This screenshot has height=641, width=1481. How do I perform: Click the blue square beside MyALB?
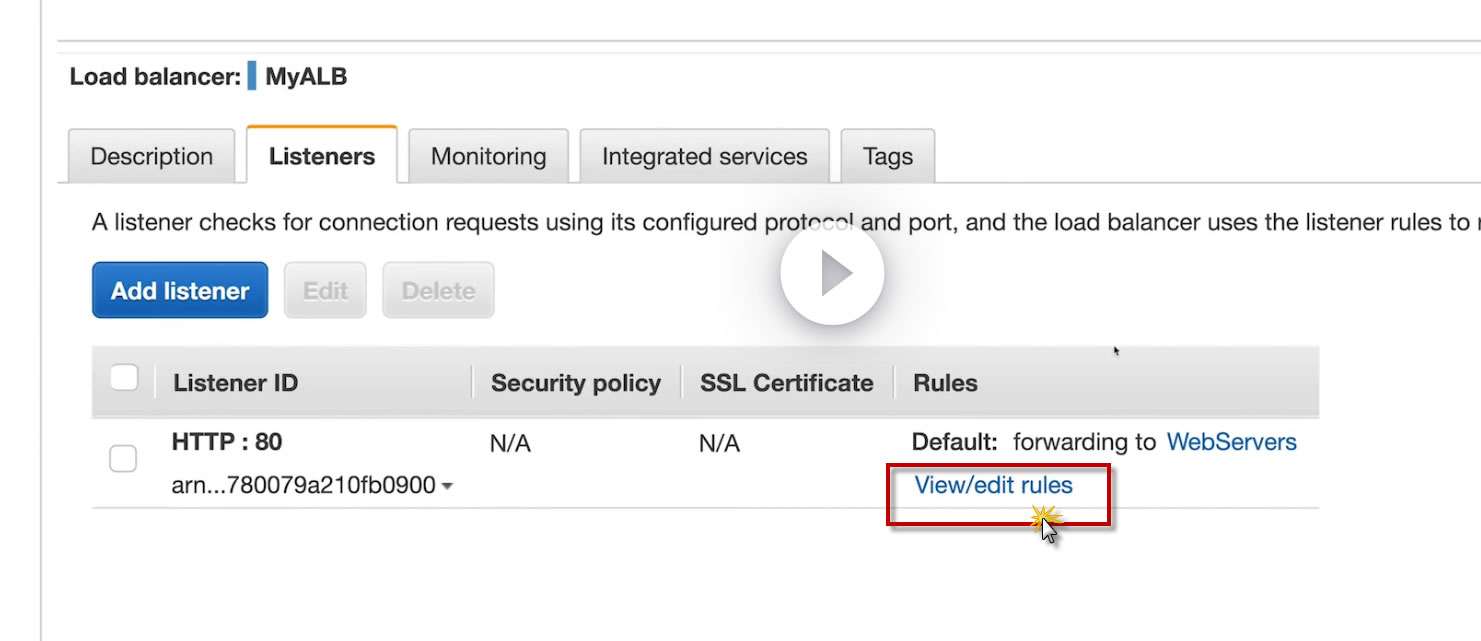pos(252,76)
